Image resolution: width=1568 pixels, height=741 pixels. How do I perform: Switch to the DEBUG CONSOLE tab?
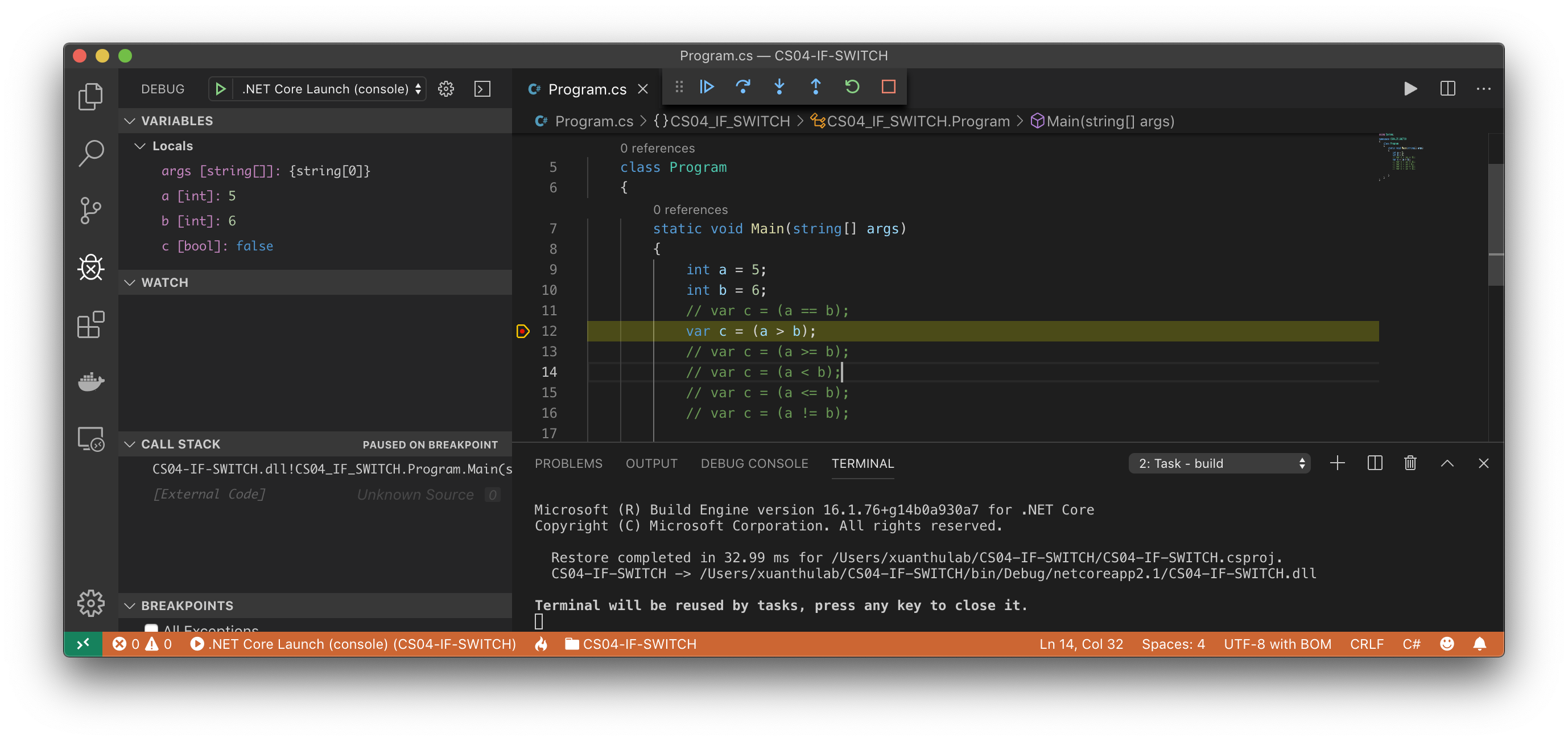[754, 463]
